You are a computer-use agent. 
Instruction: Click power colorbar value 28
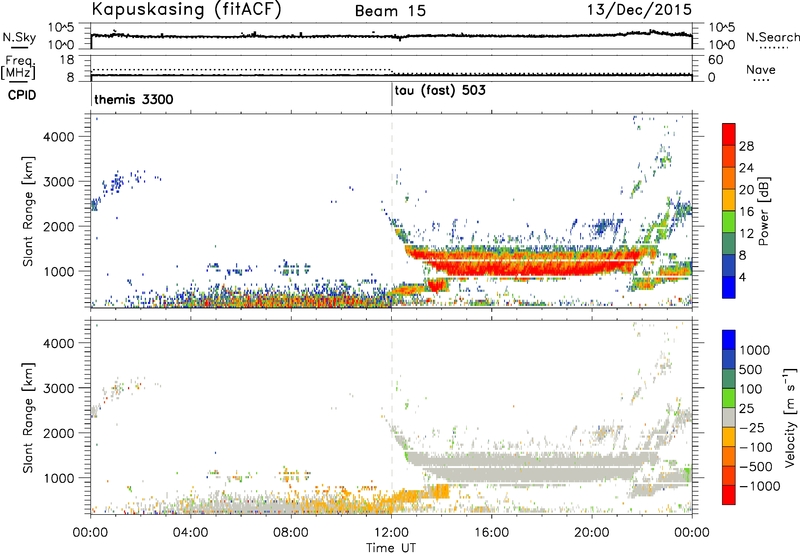pyautogui.click(x=746, y=146)
